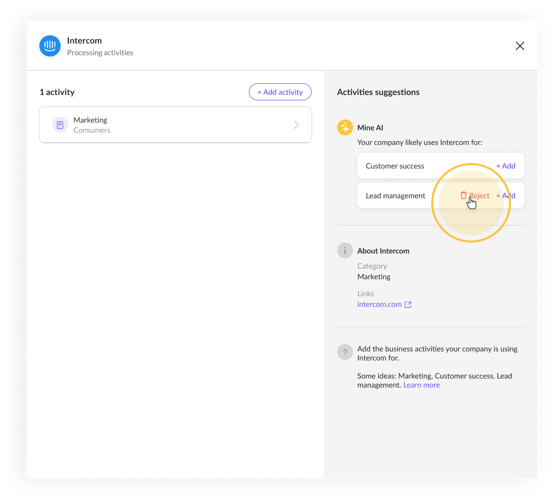Select the Customer success suggestion card
This screenshot has height=499, width=553.
point(440,166)
